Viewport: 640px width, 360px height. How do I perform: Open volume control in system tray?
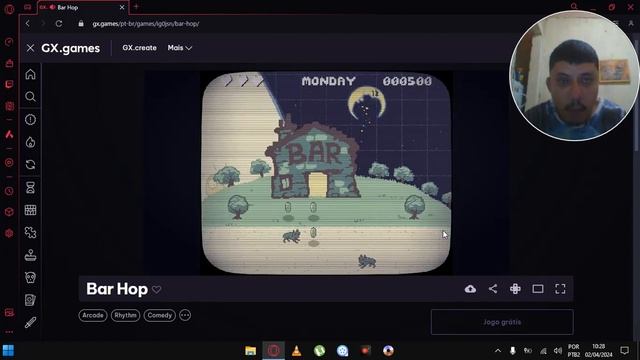(558, 350)
